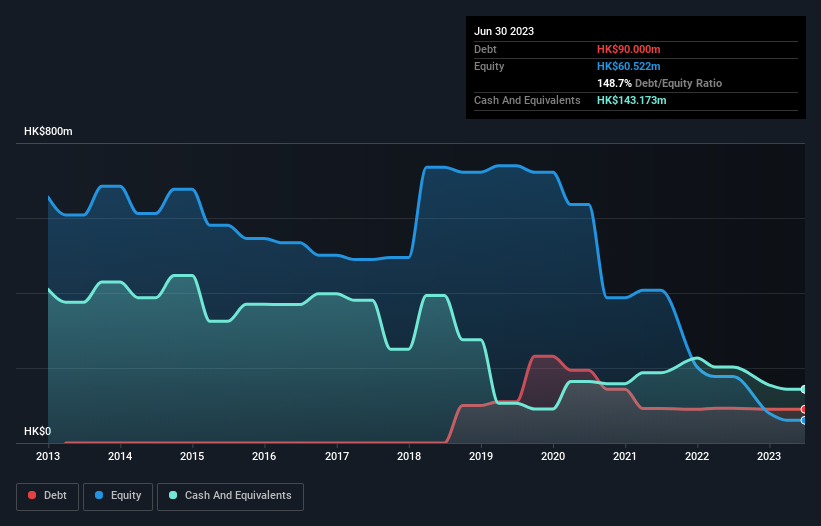Click the Cash And Equivalents tooltip label

[x=527, y=100]
